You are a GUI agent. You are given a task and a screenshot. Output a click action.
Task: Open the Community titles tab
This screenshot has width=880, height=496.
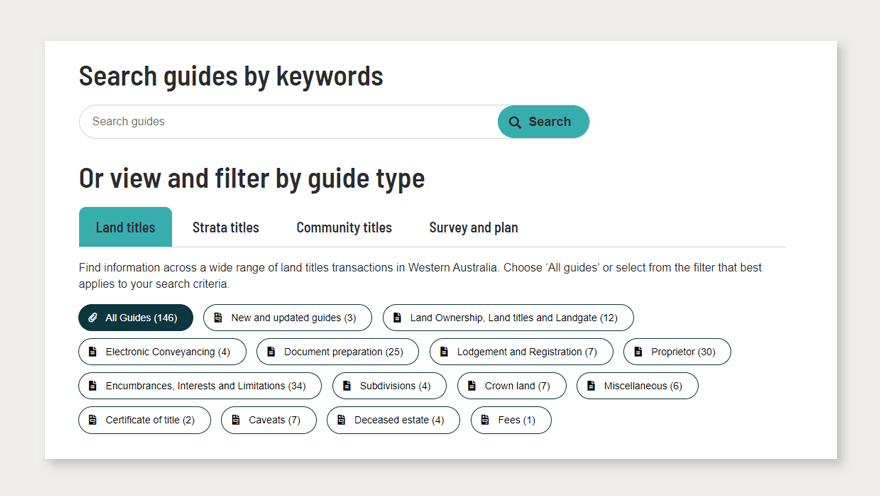click(x=344, y=227)
